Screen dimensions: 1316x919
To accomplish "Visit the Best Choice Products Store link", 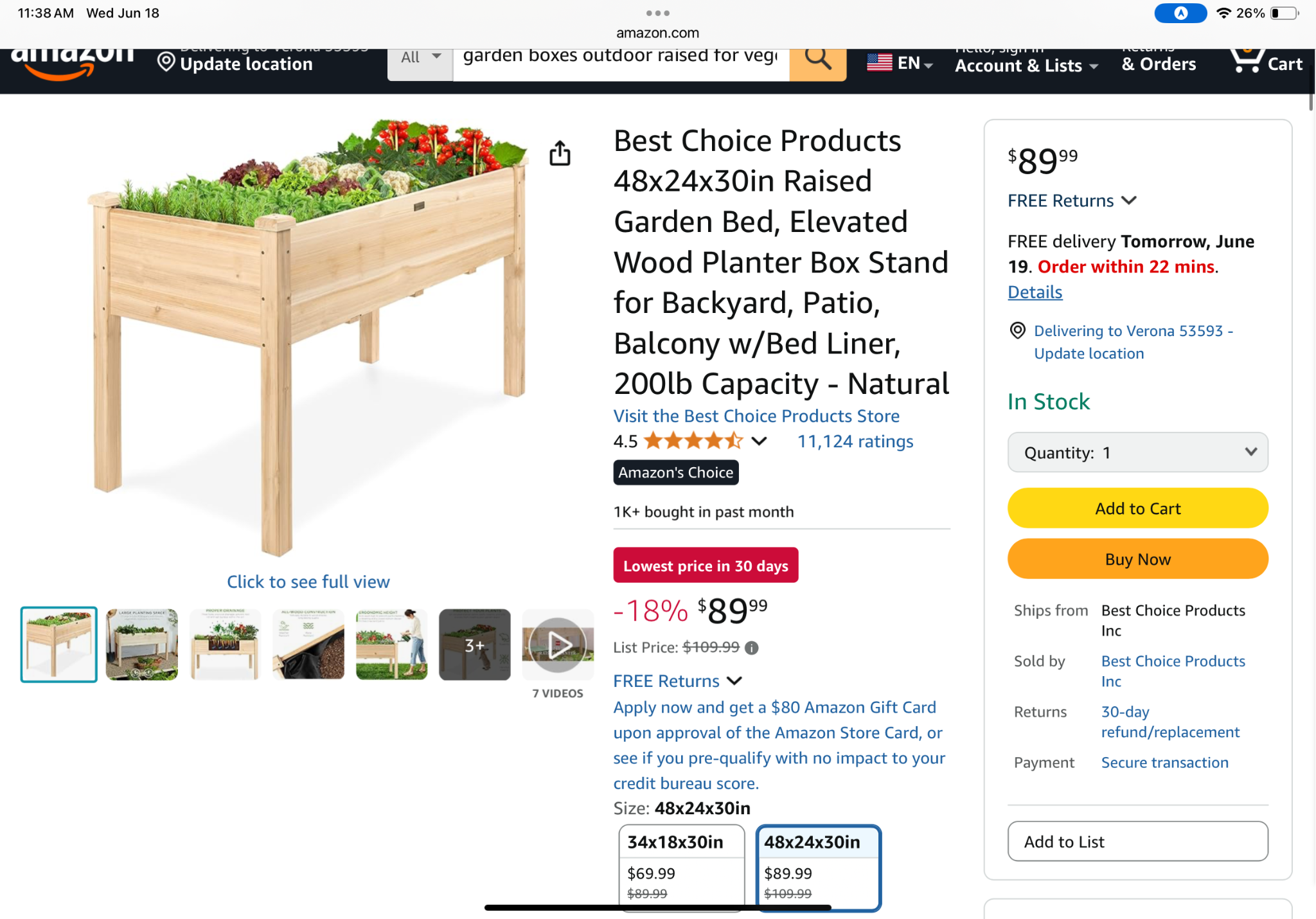I will [x=756, y=416].
